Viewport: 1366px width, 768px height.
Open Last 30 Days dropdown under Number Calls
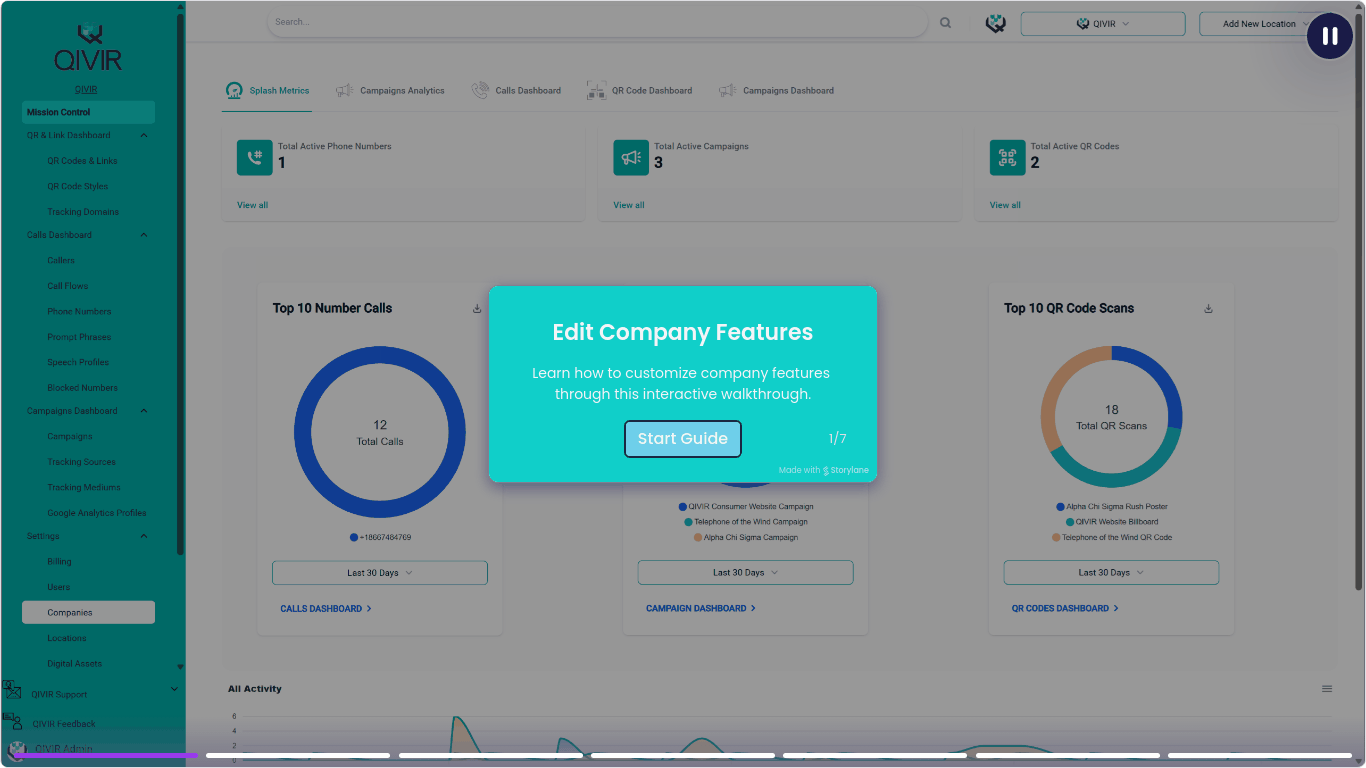coord(380,573)
